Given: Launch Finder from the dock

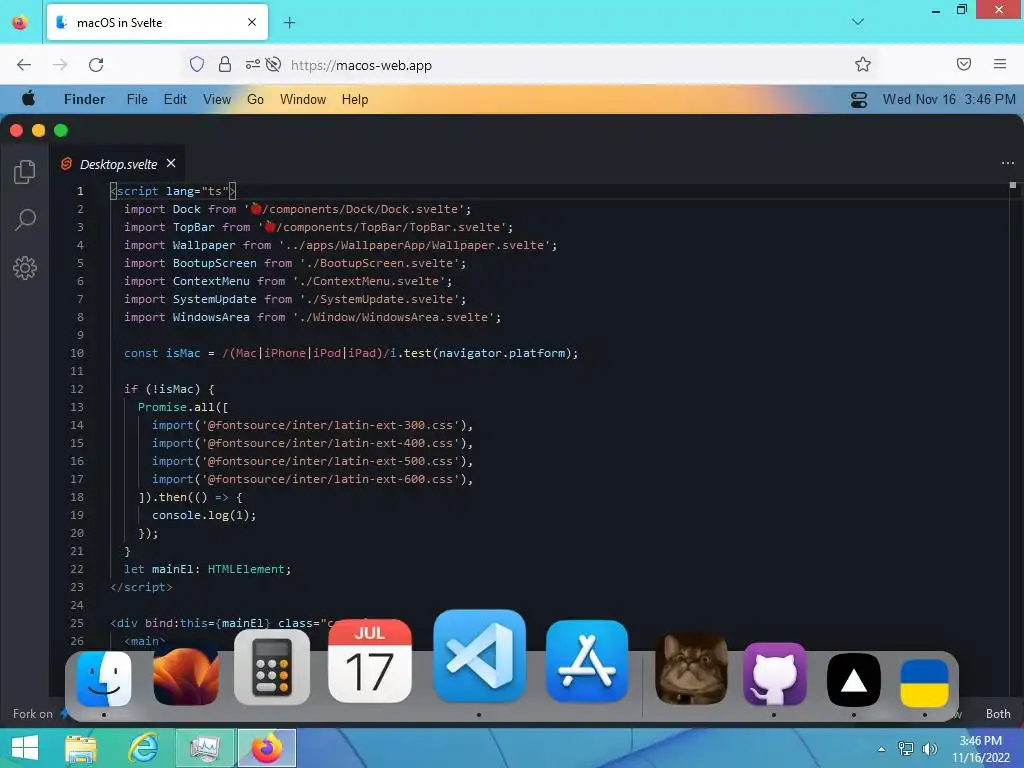Looking at the screenshot, I should tap(104, 678).
